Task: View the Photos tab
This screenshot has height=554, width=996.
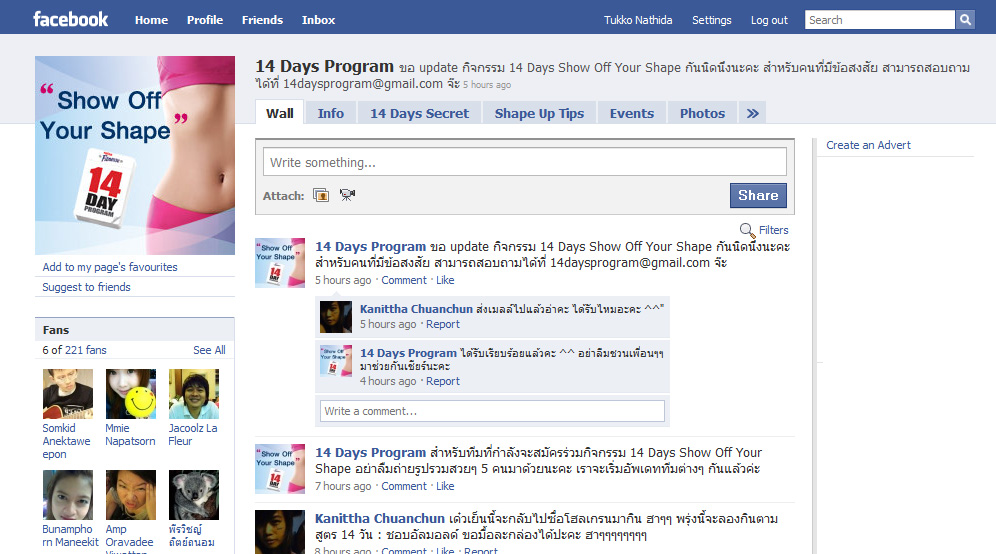Action: (703, 113)
